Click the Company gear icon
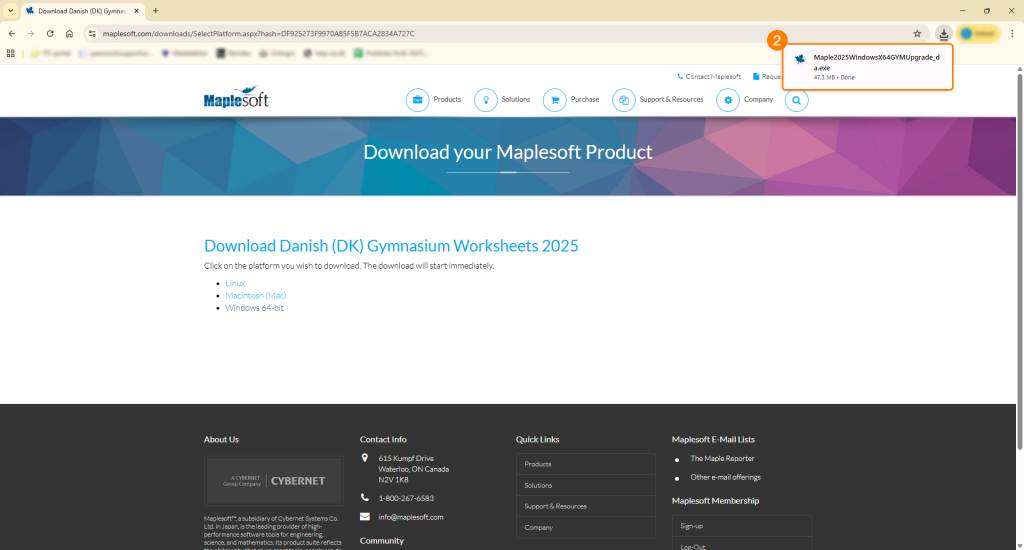The width and height of the screenshot is (1024, 550). [728, 100]
